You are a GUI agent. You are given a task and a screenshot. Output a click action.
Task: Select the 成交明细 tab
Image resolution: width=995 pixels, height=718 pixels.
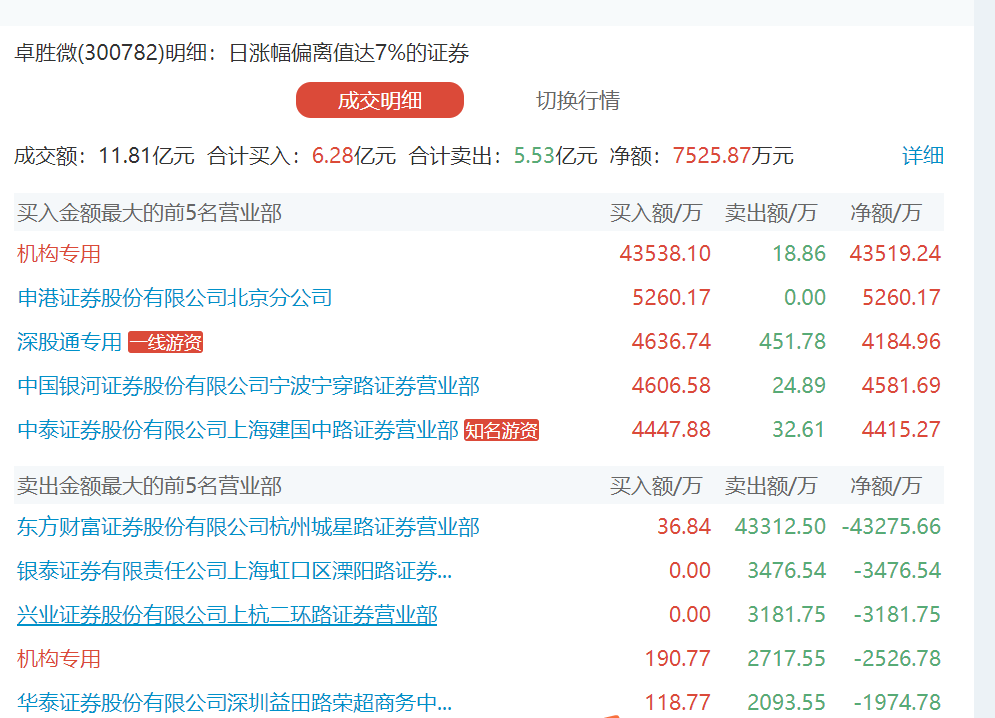click(x=379, y=100)
